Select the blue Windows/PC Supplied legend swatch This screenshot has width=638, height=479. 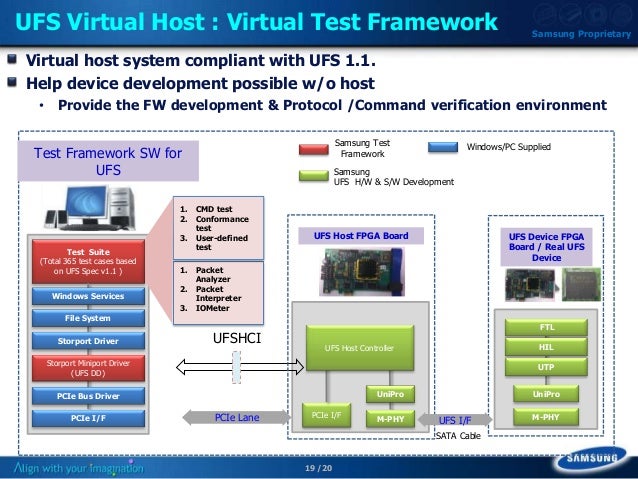pyautogui.click(x=443, y=147)
